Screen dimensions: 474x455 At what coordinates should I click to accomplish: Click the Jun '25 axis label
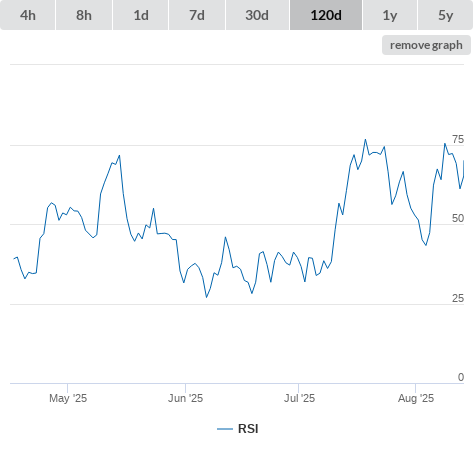click(x=185, y=398)
